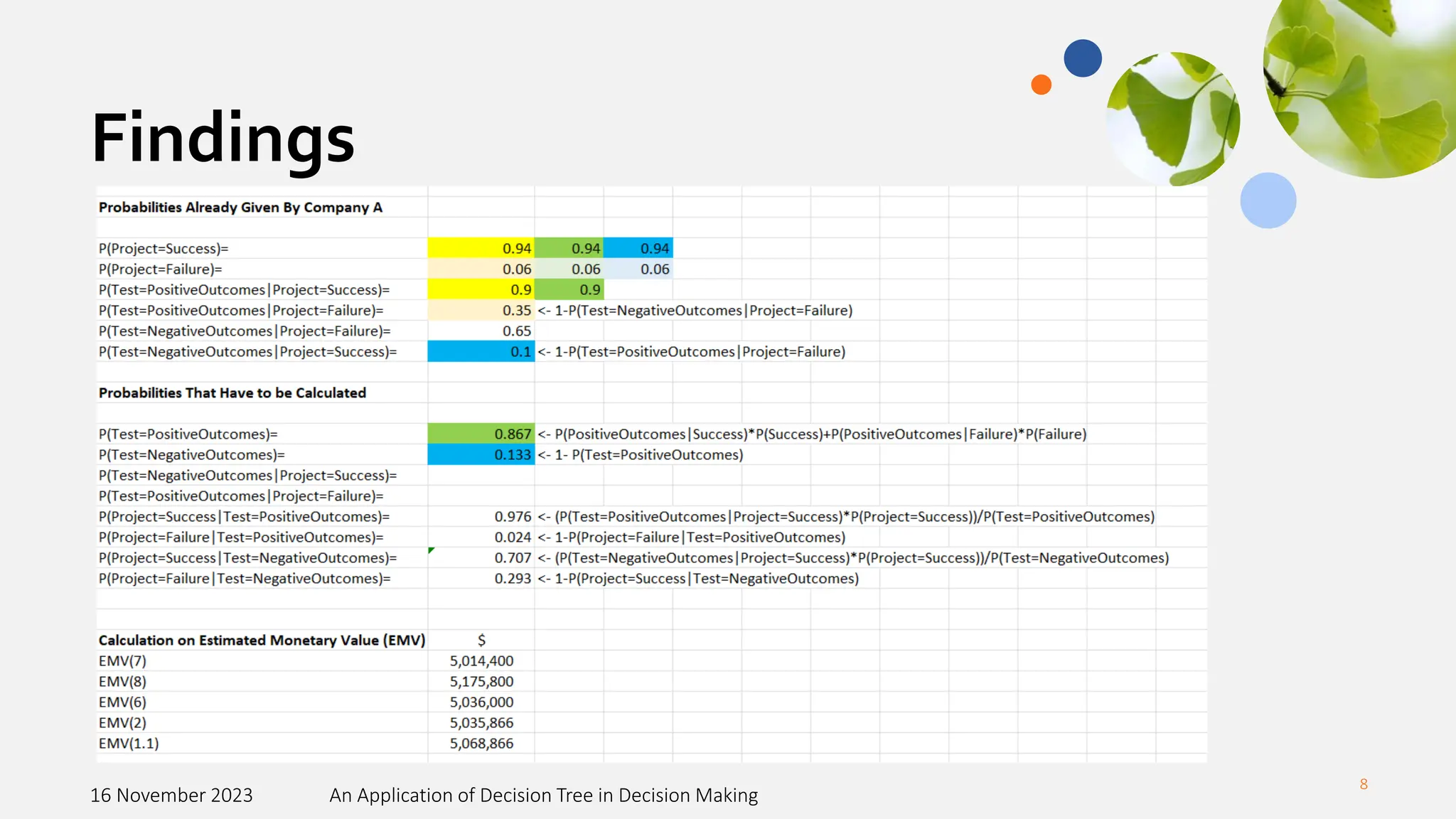Image resolution: width=1456 pixels, height=819 pixels.
Task: Select the blue 0.133 negative outcomes cell
Action: pos(481,454)
